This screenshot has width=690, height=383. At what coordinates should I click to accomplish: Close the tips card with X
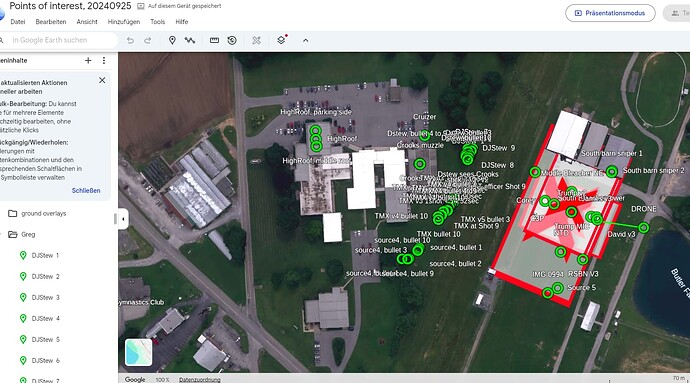102,80
